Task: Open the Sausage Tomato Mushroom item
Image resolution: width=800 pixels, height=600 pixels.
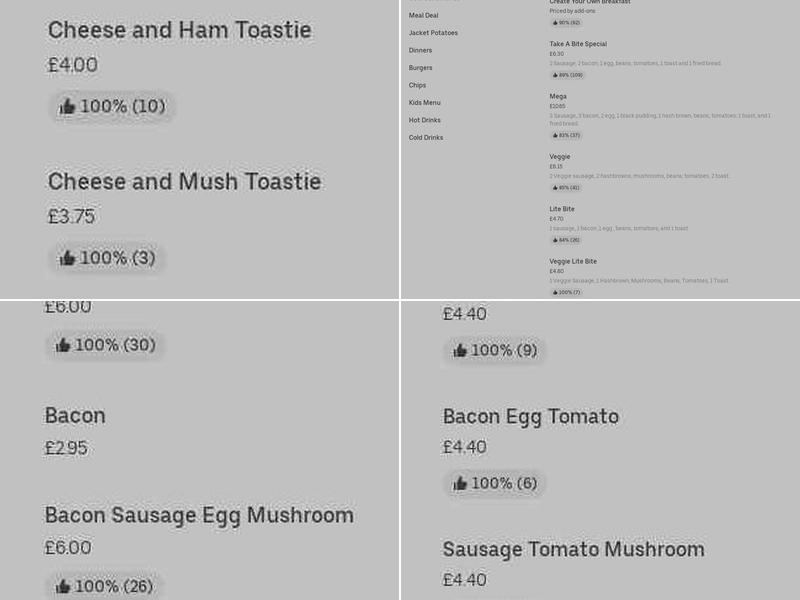Action: point(573,549)
